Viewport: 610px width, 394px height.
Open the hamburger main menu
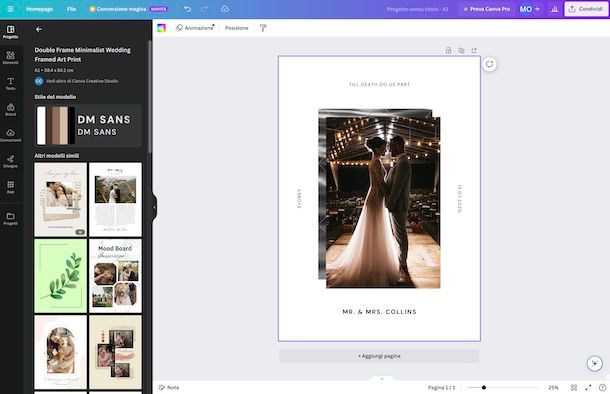click(x=11, y=9)
